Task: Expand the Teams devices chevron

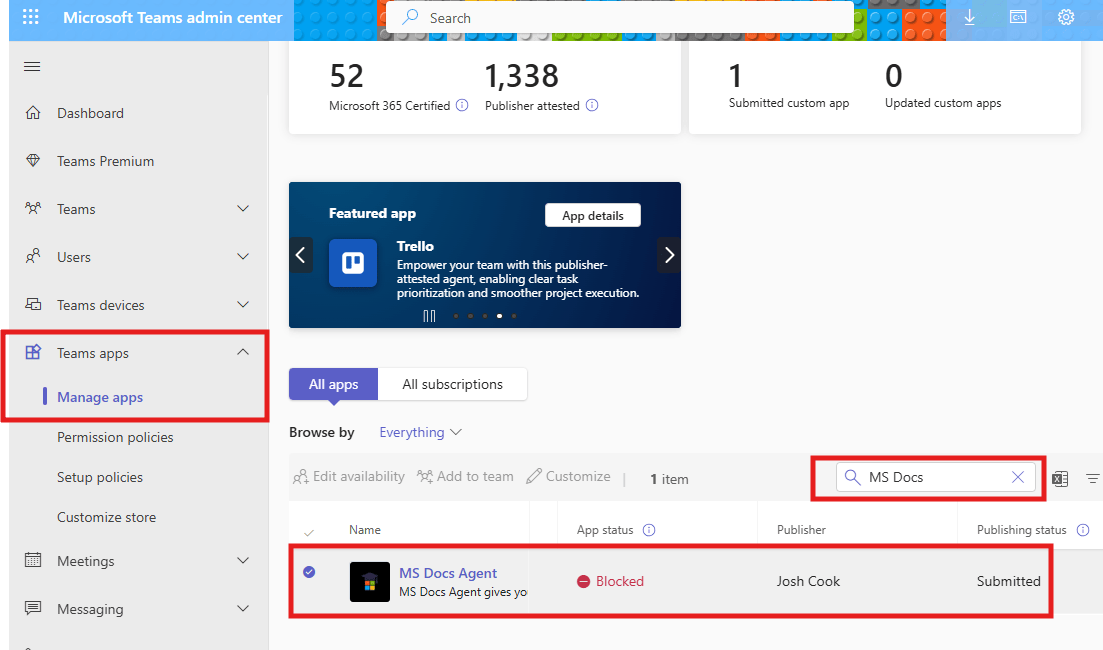Action: tap(243, 304)
